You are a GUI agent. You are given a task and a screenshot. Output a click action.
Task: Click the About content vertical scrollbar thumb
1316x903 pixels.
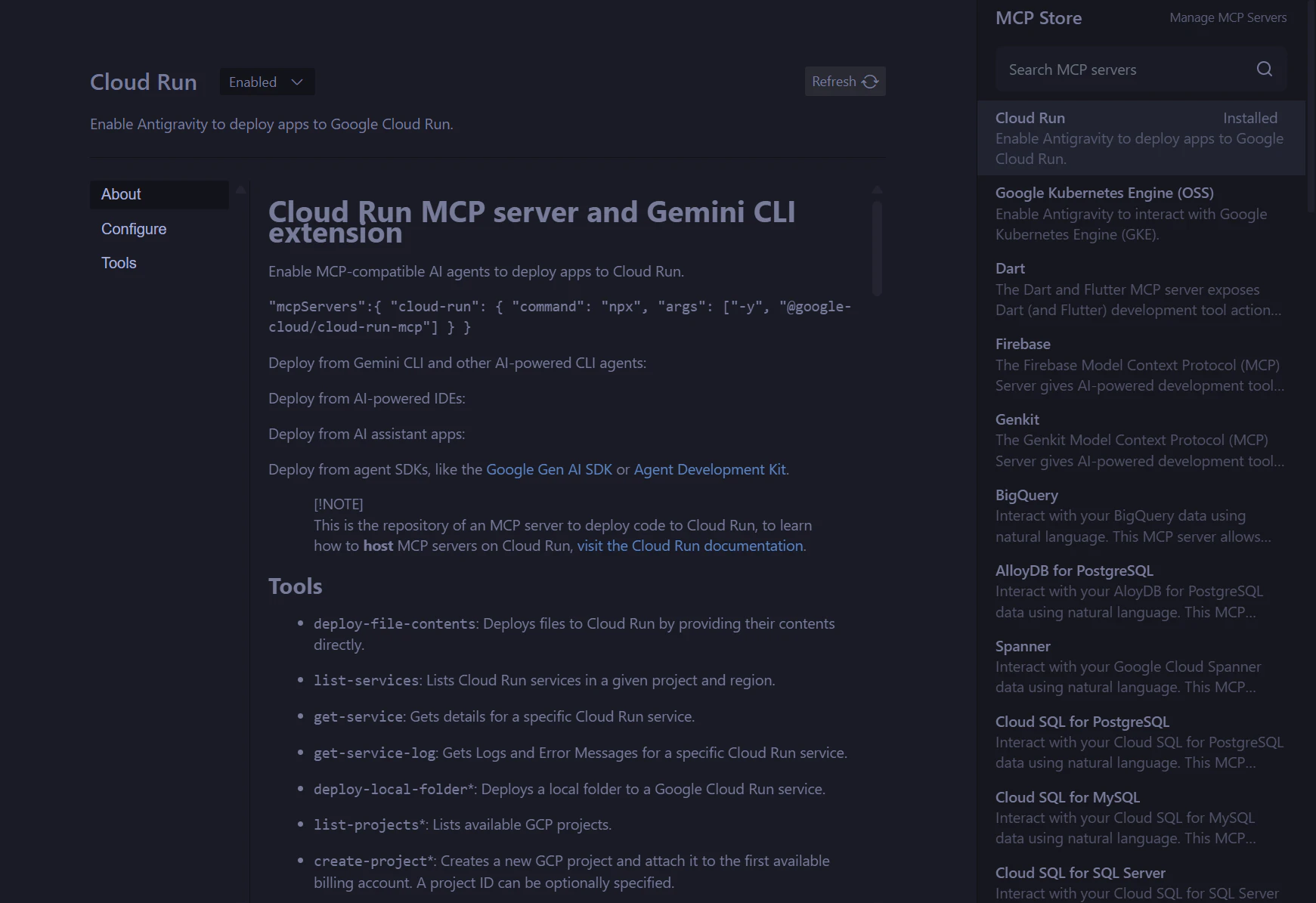[877, 248]
